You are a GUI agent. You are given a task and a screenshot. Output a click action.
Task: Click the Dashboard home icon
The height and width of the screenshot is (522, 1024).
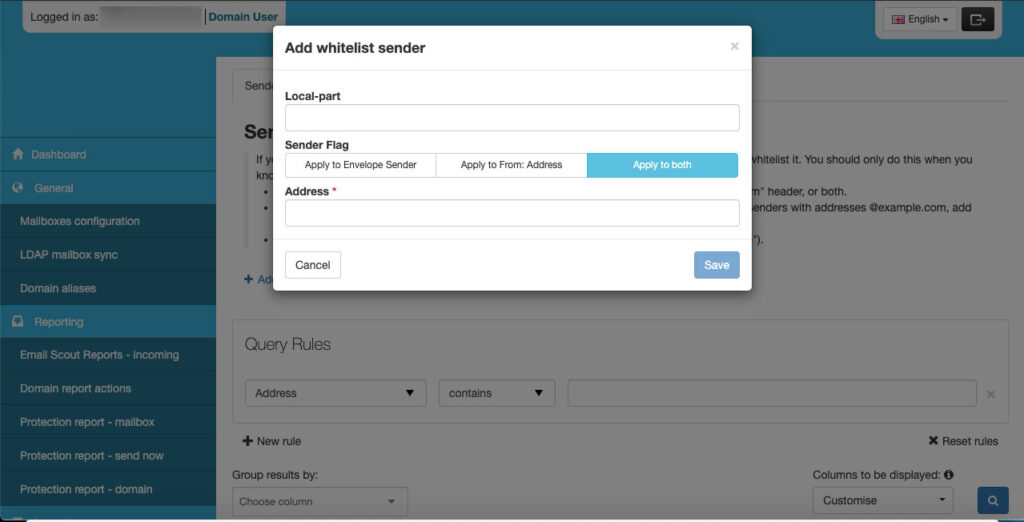tap(18, 155)
